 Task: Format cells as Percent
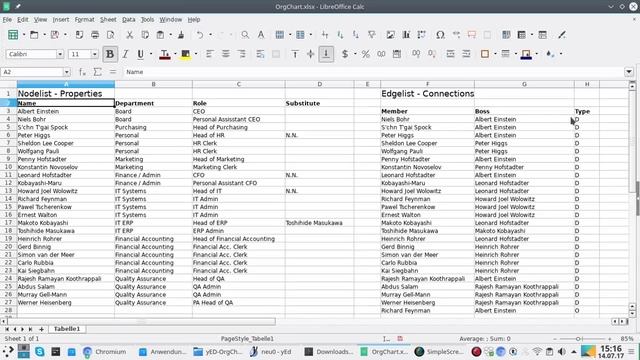pos(366,54)
